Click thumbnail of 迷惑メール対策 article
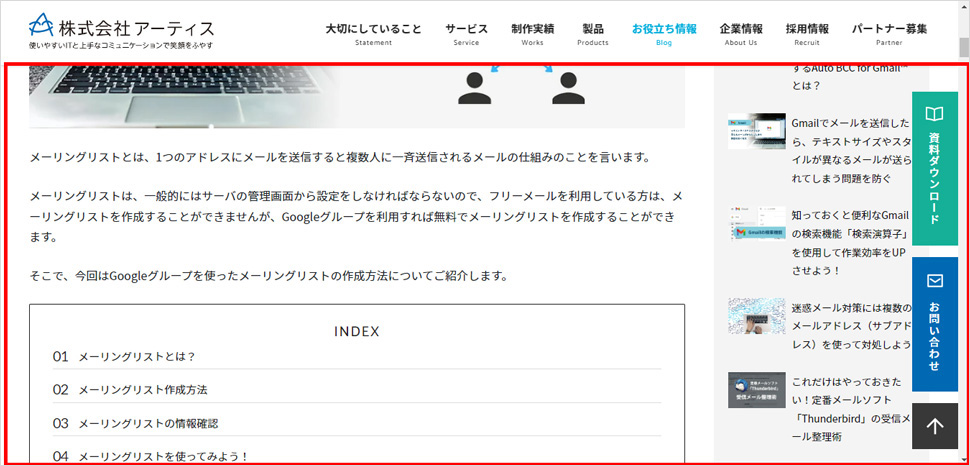 coord(757,316)
